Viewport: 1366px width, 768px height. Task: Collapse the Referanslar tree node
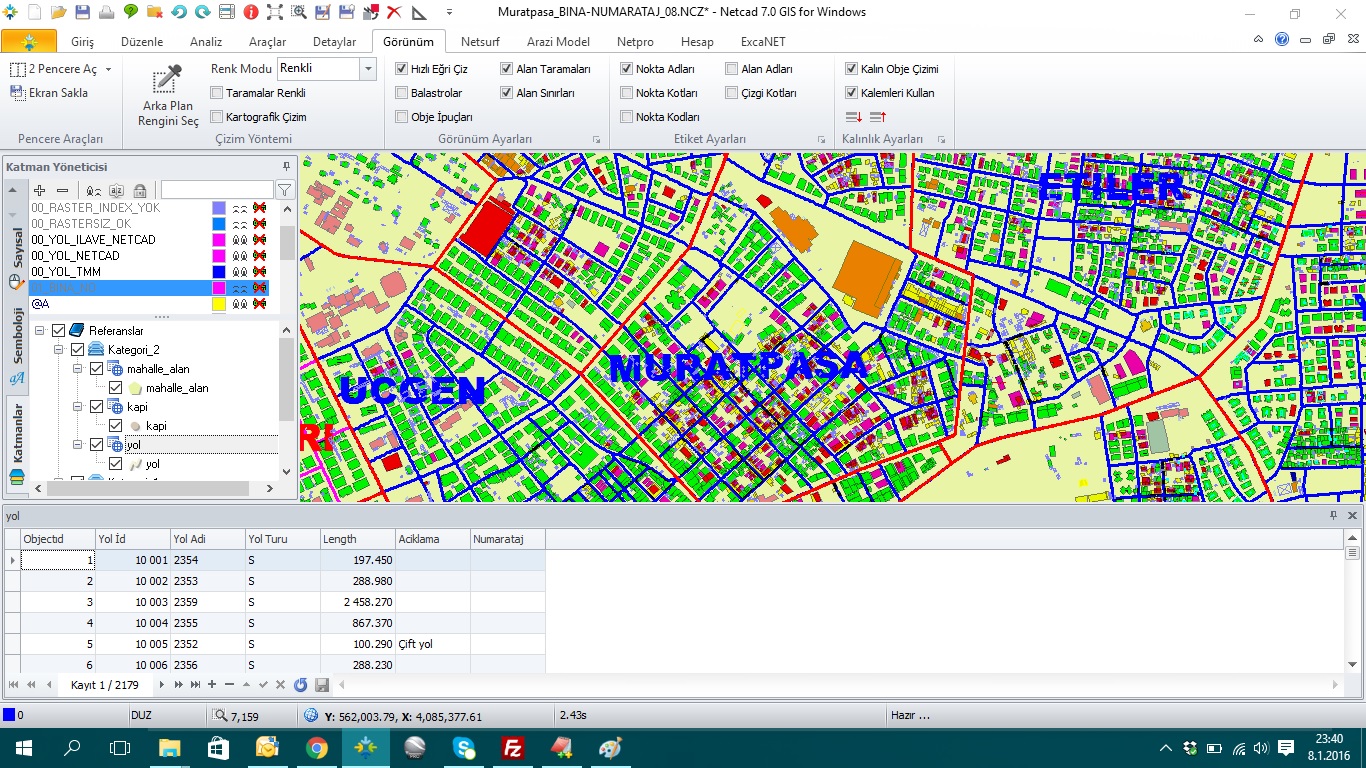point(39,331)
